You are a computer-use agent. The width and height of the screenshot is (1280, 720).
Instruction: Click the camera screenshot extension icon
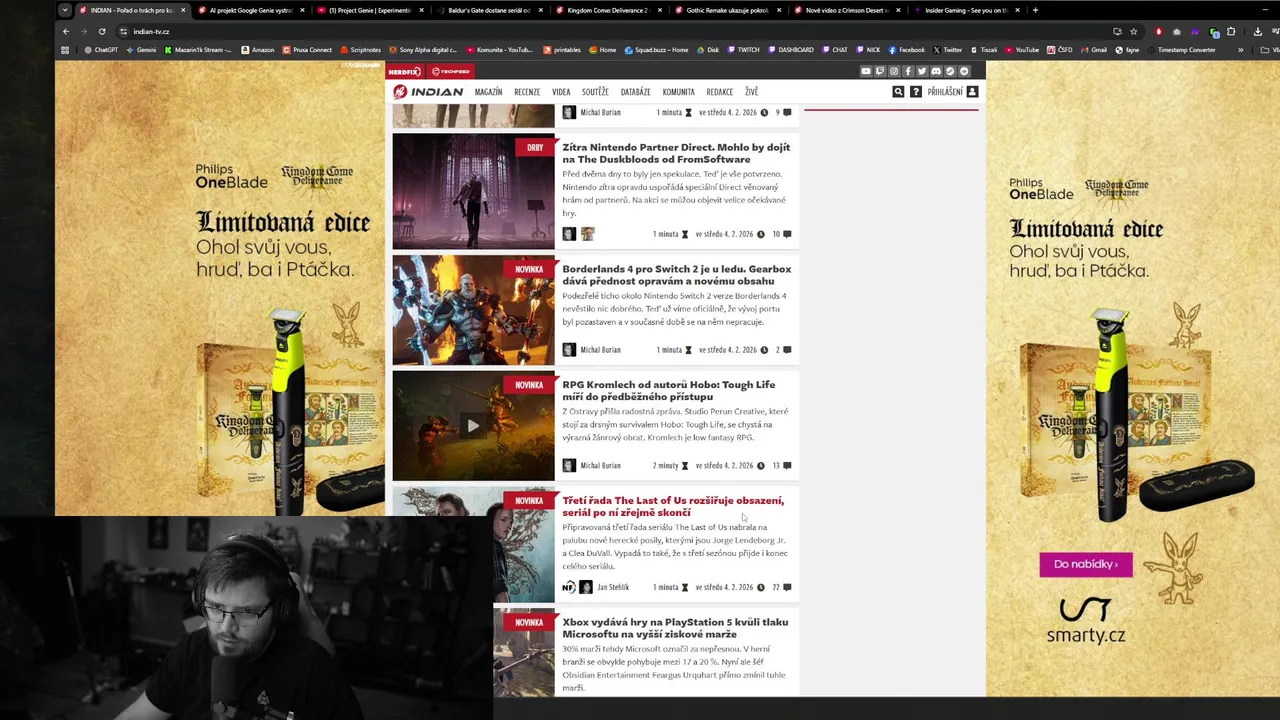click(1176, 31)
